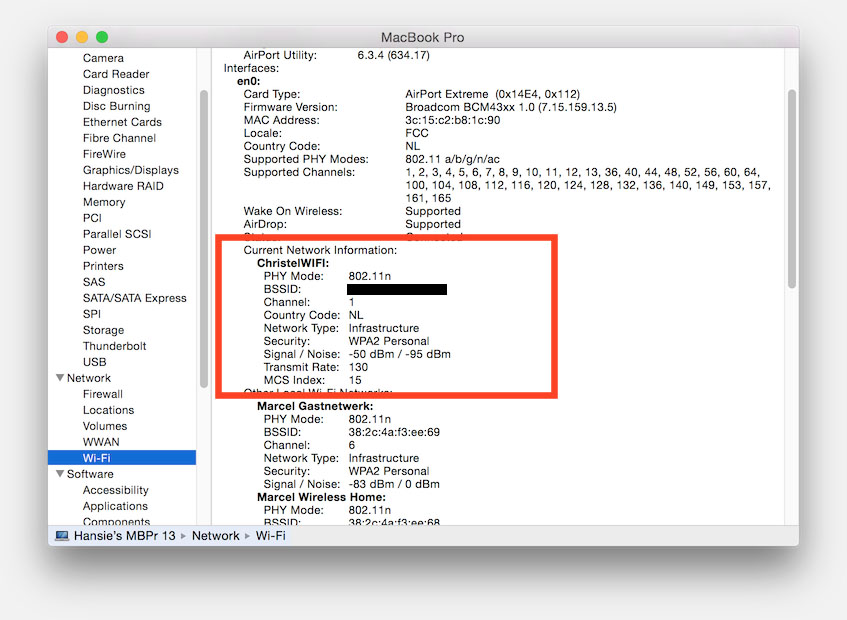Open the Storage entry
This screenshot has height=620, width=847.
point(104,330)
